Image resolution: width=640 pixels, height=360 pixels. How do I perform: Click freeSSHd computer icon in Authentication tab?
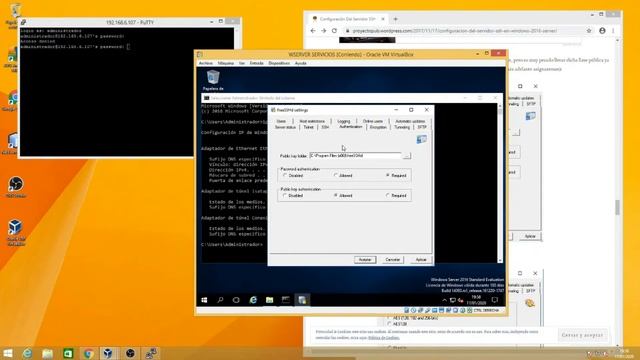(422, 140)
